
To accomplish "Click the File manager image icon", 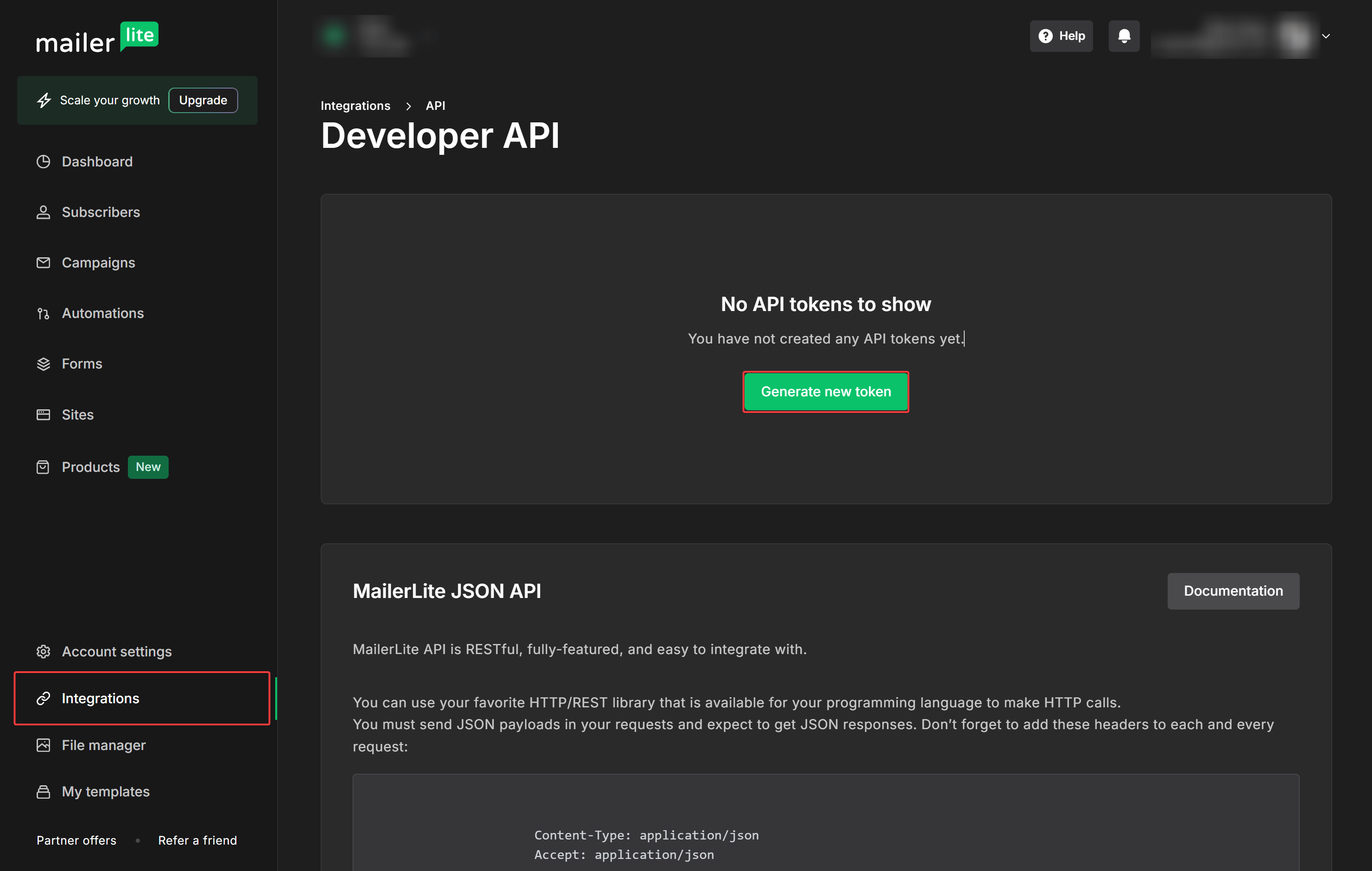I will (x=43, y=745).
